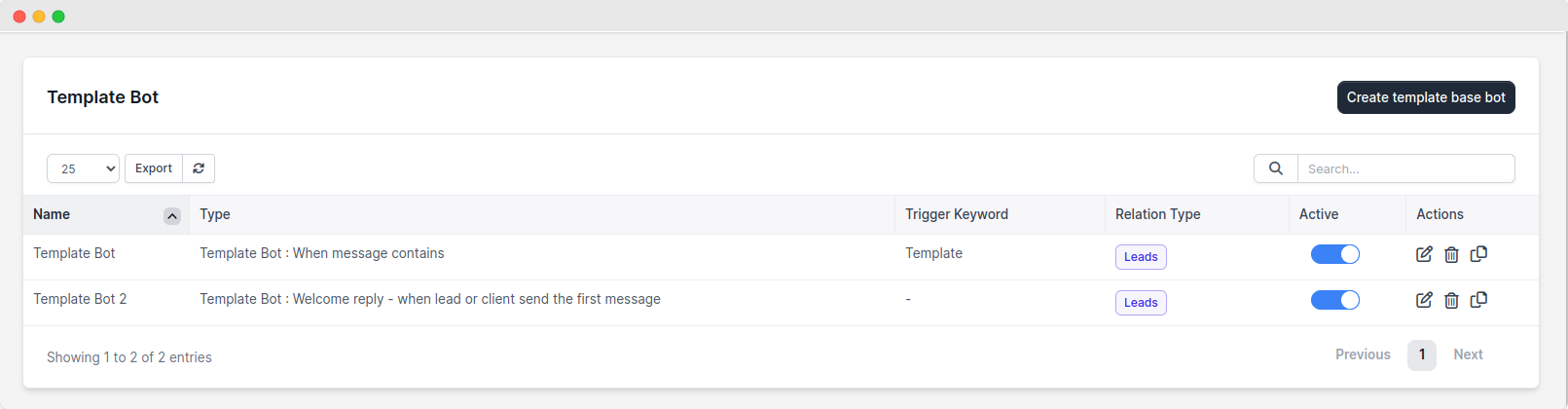Viewport: 1568px width, 409px height.
Task: Turn off Template Bot 2 active switch
Action: tap(1334, 300)
